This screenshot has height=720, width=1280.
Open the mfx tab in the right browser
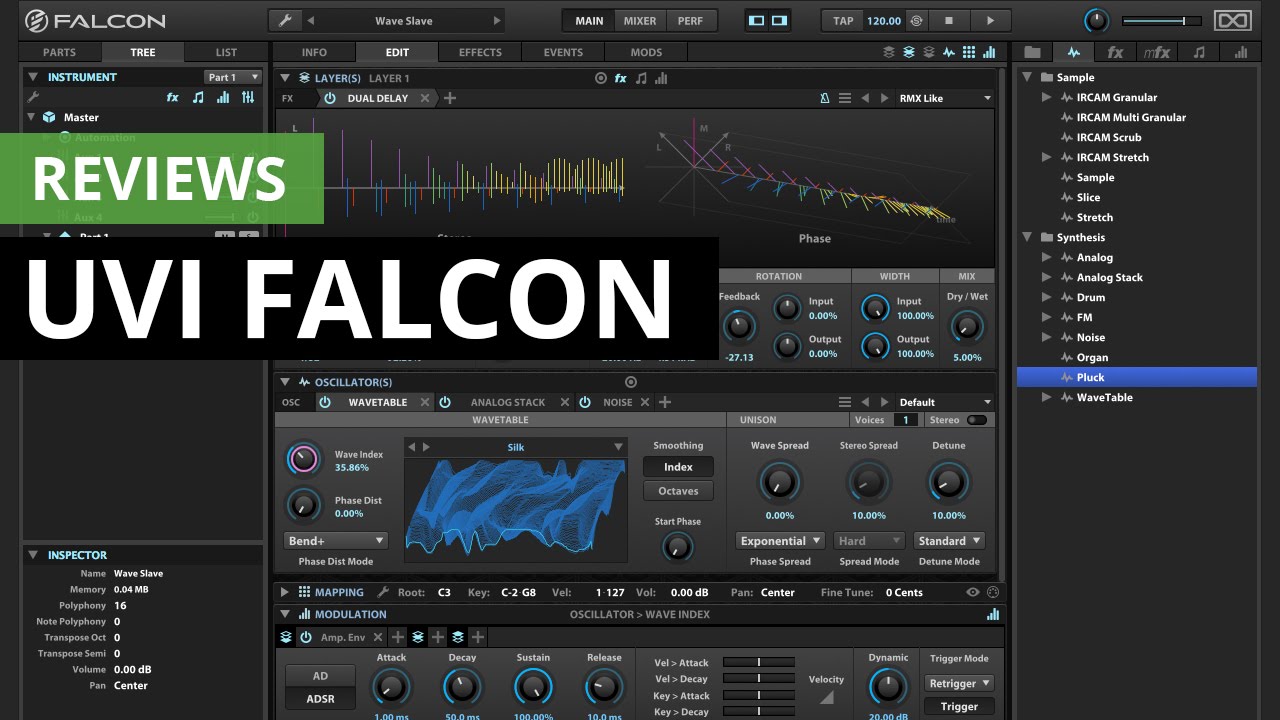(1157, 52)
